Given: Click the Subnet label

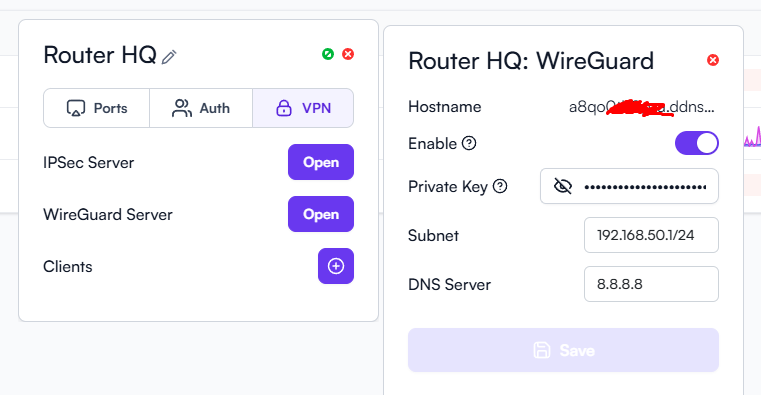Looking at the screenshot, I should click(x=433, y=235).
